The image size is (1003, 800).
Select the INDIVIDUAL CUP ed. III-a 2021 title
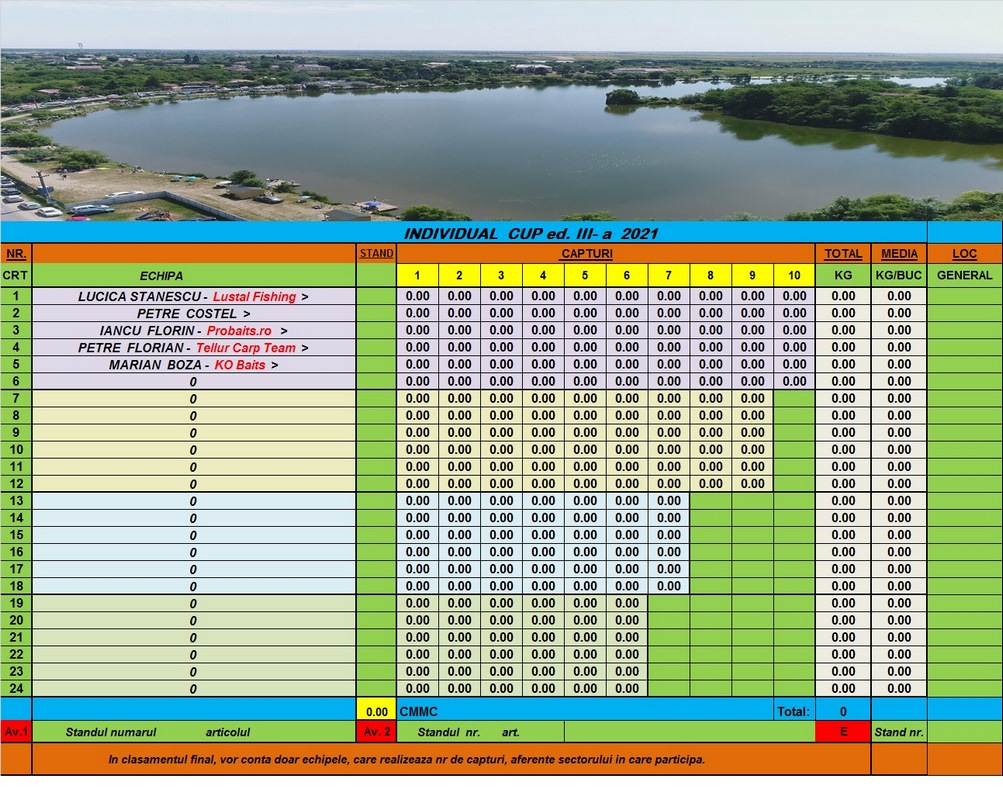point(530,233)
